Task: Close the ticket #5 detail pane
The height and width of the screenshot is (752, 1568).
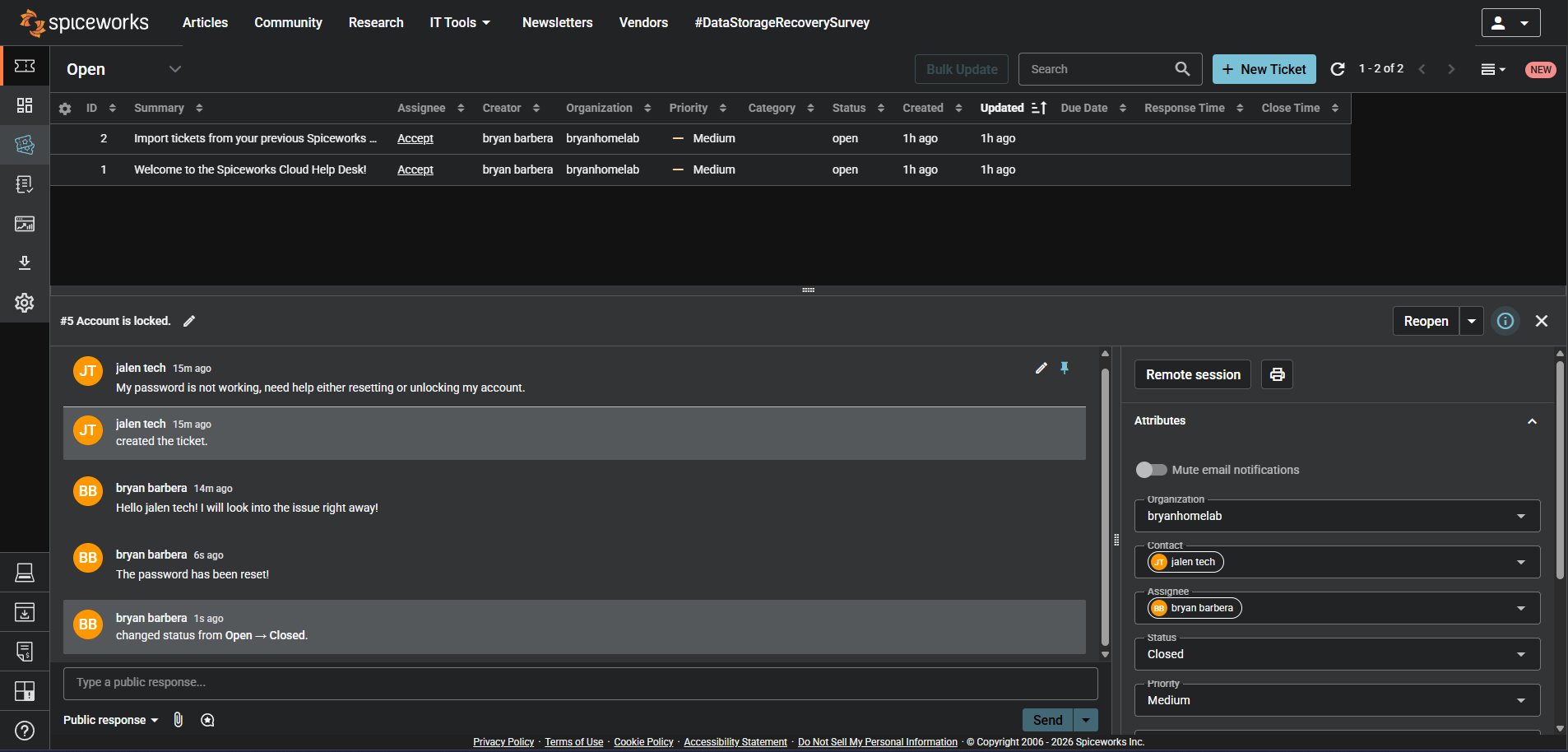Action: tap(1542, 321)
